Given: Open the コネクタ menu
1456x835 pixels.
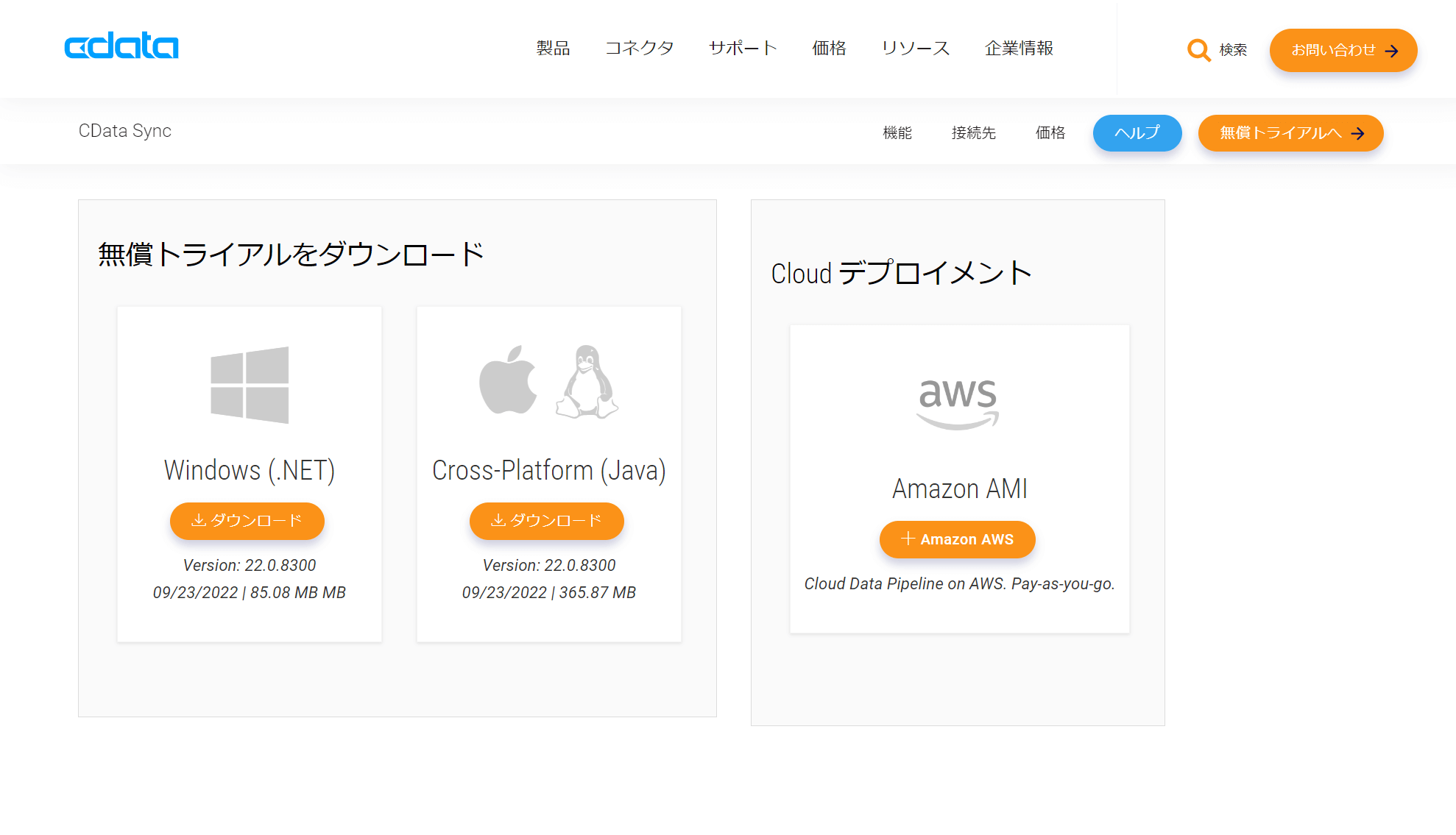Looking at the screenshot, I should (639, 49).
